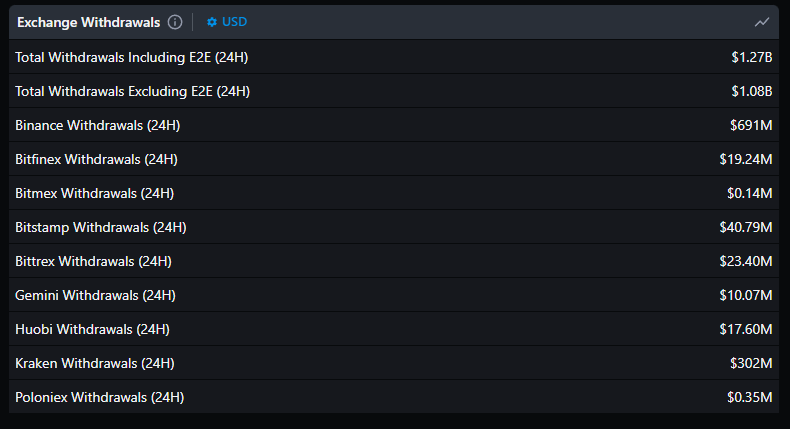Click the info icon beside Exchange Withdrawals

(x=175, y=22)
